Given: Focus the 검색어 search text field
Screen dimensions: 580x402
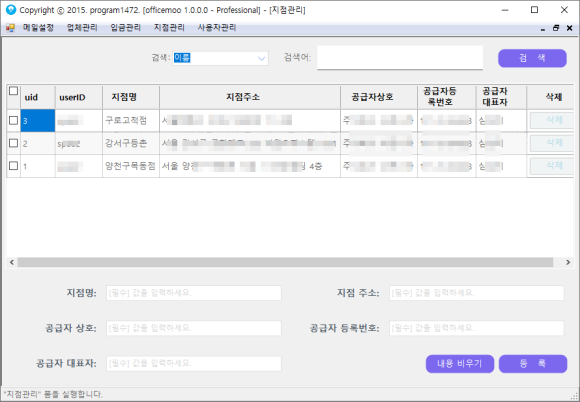Looking at the screenshot, I should pos(400,58).
